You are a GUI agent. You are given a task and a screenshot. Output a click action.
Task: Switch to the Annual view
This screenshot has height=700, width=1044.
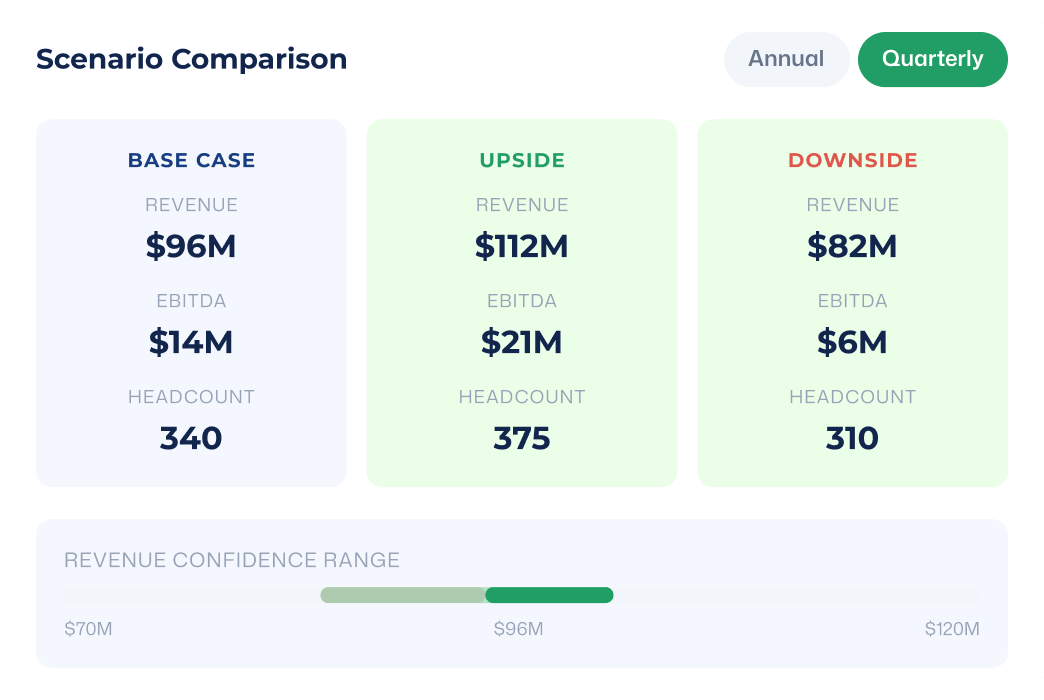coord(786,59)
